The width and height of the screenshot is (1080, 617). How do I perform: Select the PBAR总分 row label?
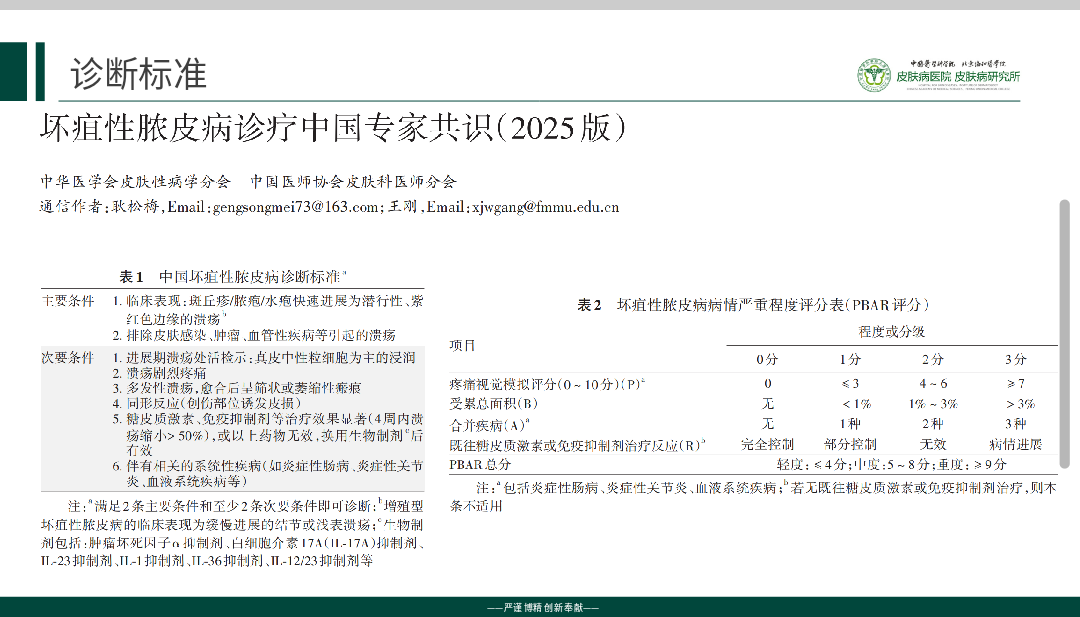pos(481,464)
